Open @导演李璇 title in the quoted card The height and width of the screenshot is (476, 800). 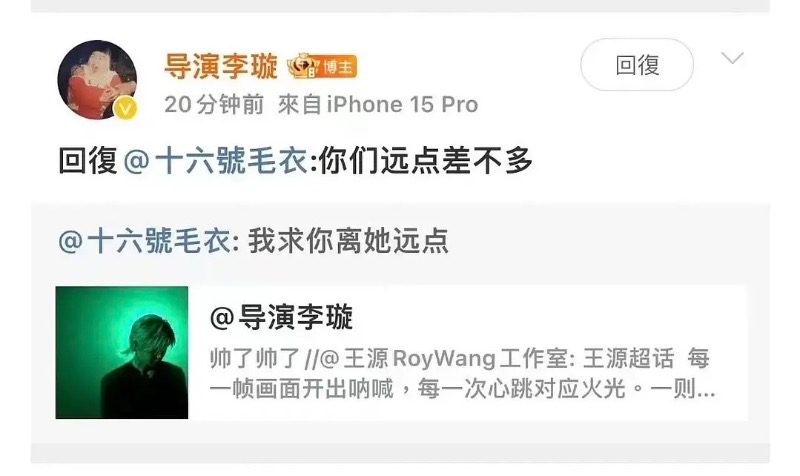pos(281,317)
